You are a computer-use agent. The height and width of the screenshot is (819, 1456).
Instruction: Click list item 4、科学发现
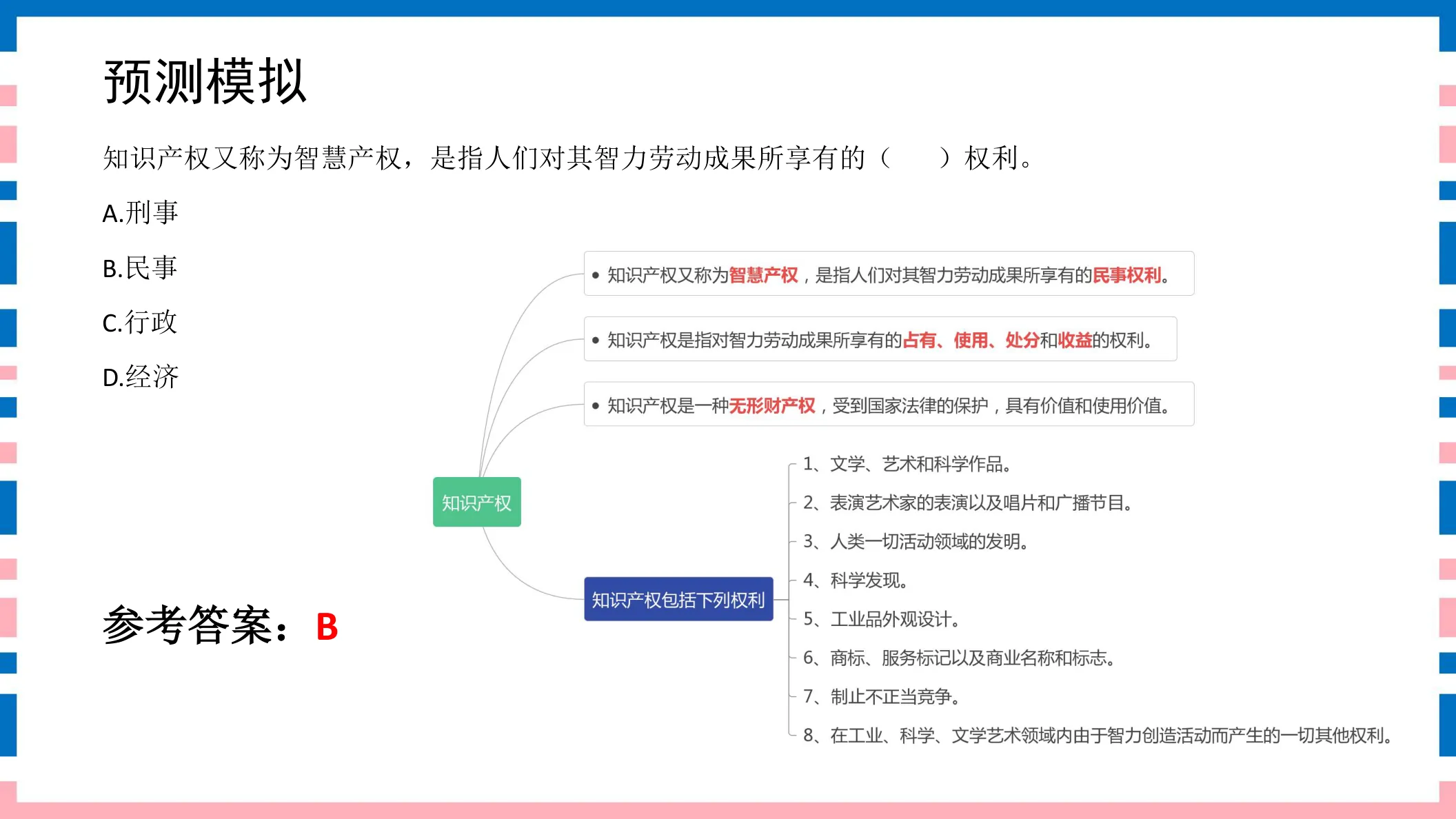856,580
